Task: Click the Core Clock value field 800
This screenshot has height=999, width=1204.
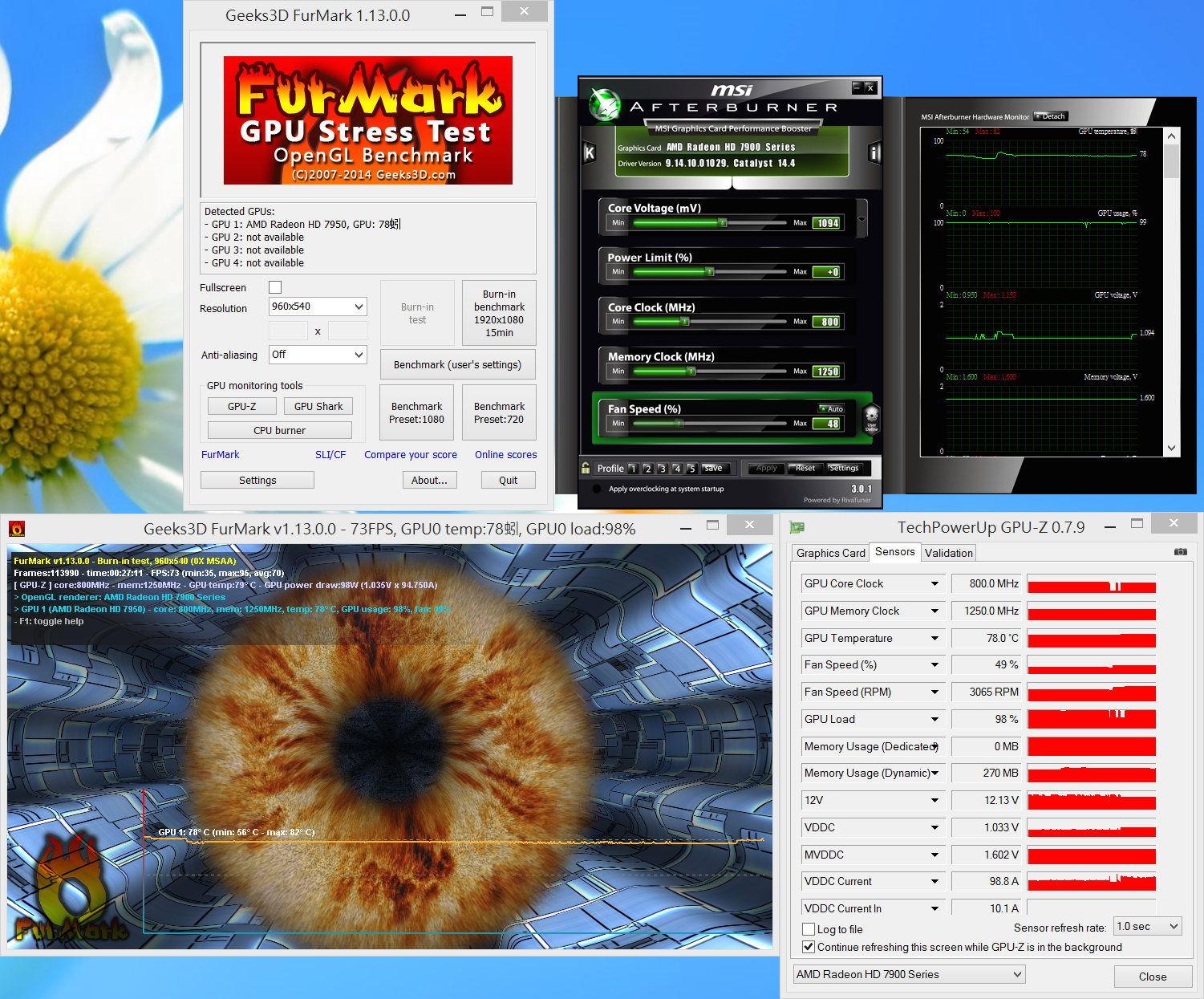Action: [x=827, y=322]
